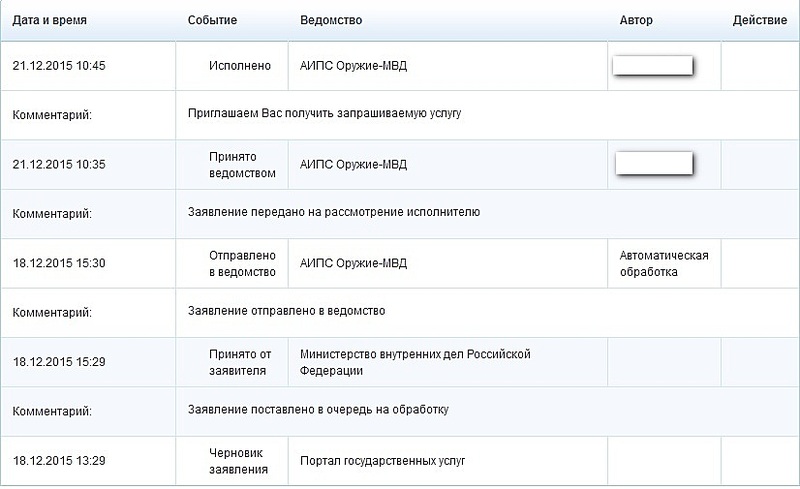The image size is (800, 489).
Task: Click the date 21.12.2015 10:35
Action: [x=59, y=165]
